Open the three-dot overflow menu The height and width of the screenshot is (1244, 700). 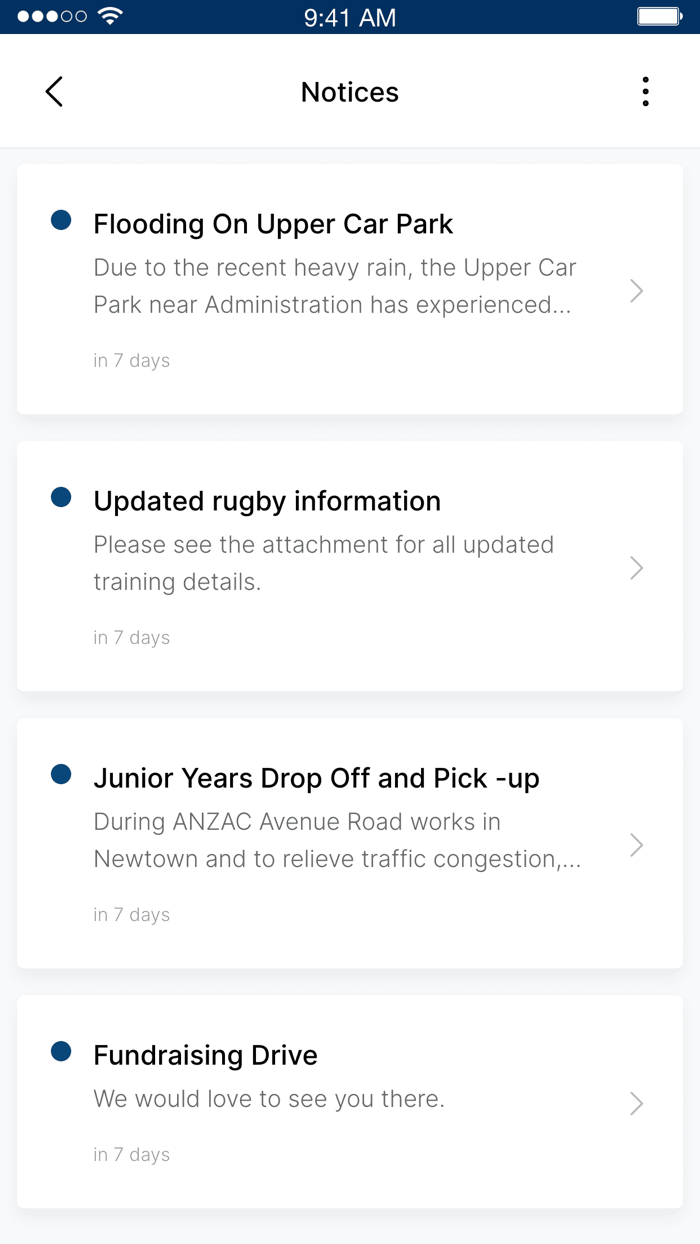[646, 91]
